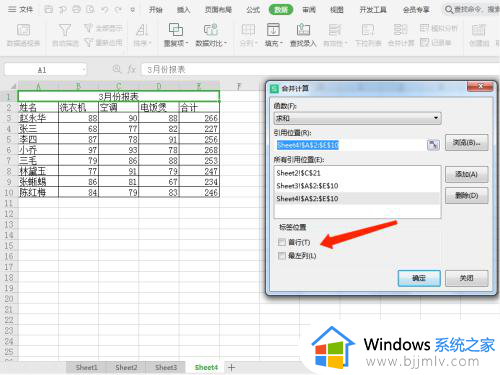
Task: Open the 重复项 duplicates dropdown
Action: coord(176,35)
